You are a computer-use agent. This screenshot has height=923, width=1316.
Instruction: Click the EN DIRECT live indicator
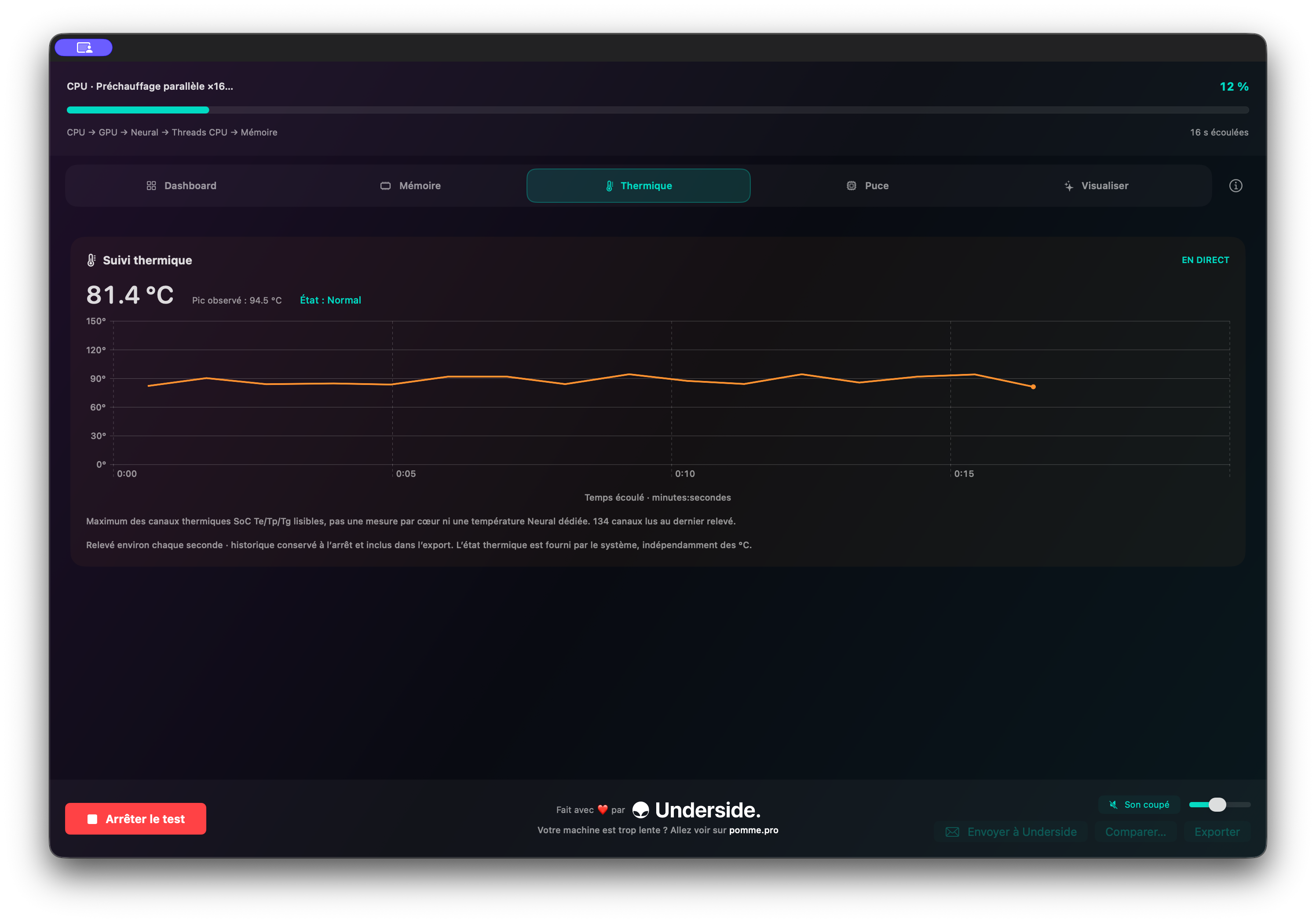pos(1205,260)
